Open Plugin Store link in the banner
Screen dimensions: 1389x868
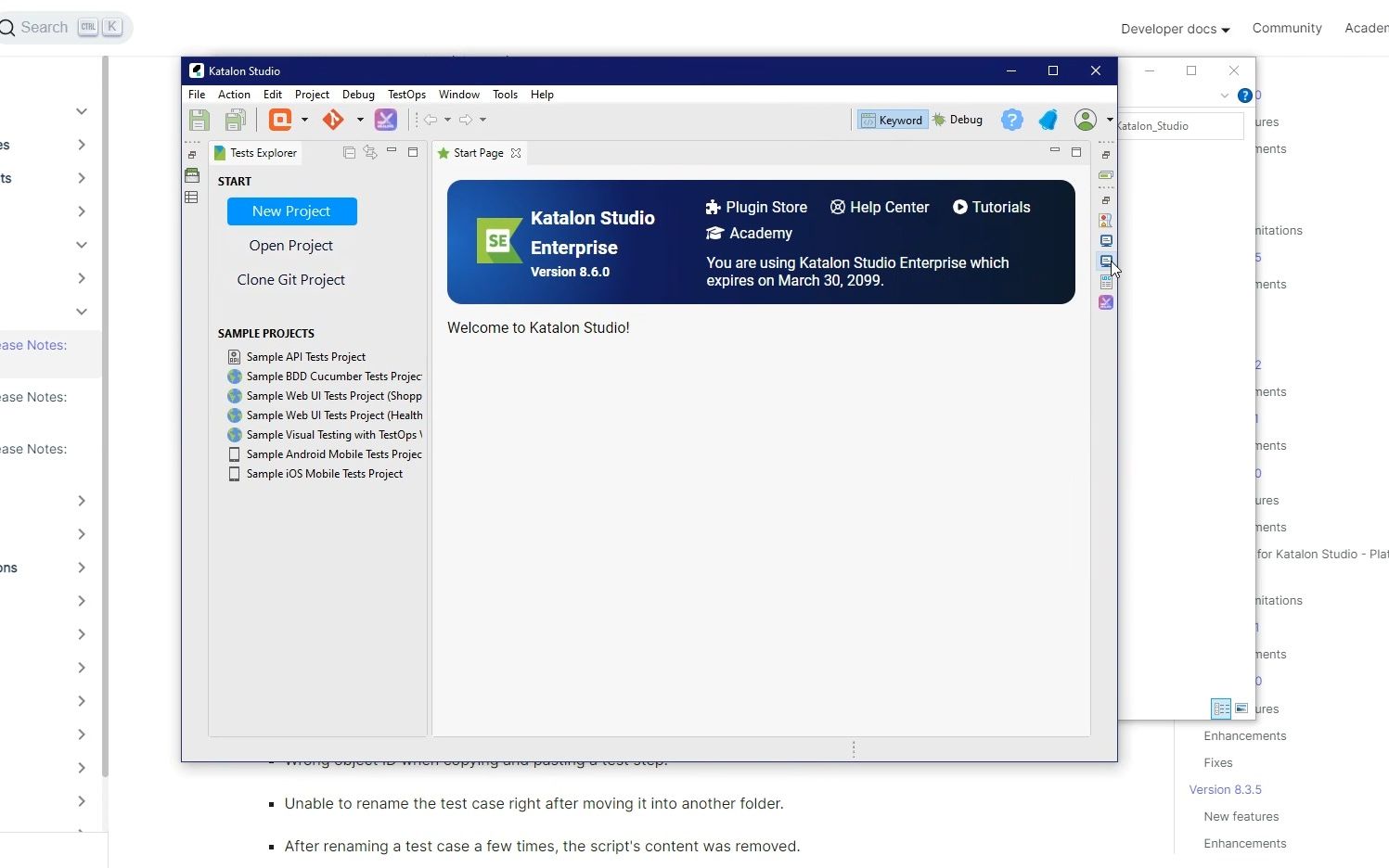click(756, 208)
